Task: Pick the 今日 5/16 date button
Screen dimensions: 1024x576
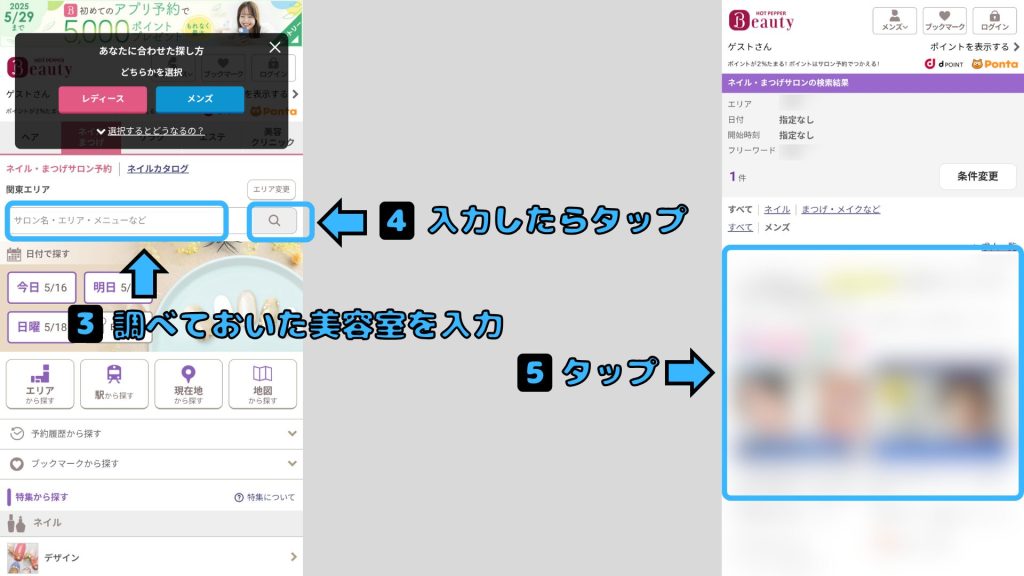Action: point(41,287)
